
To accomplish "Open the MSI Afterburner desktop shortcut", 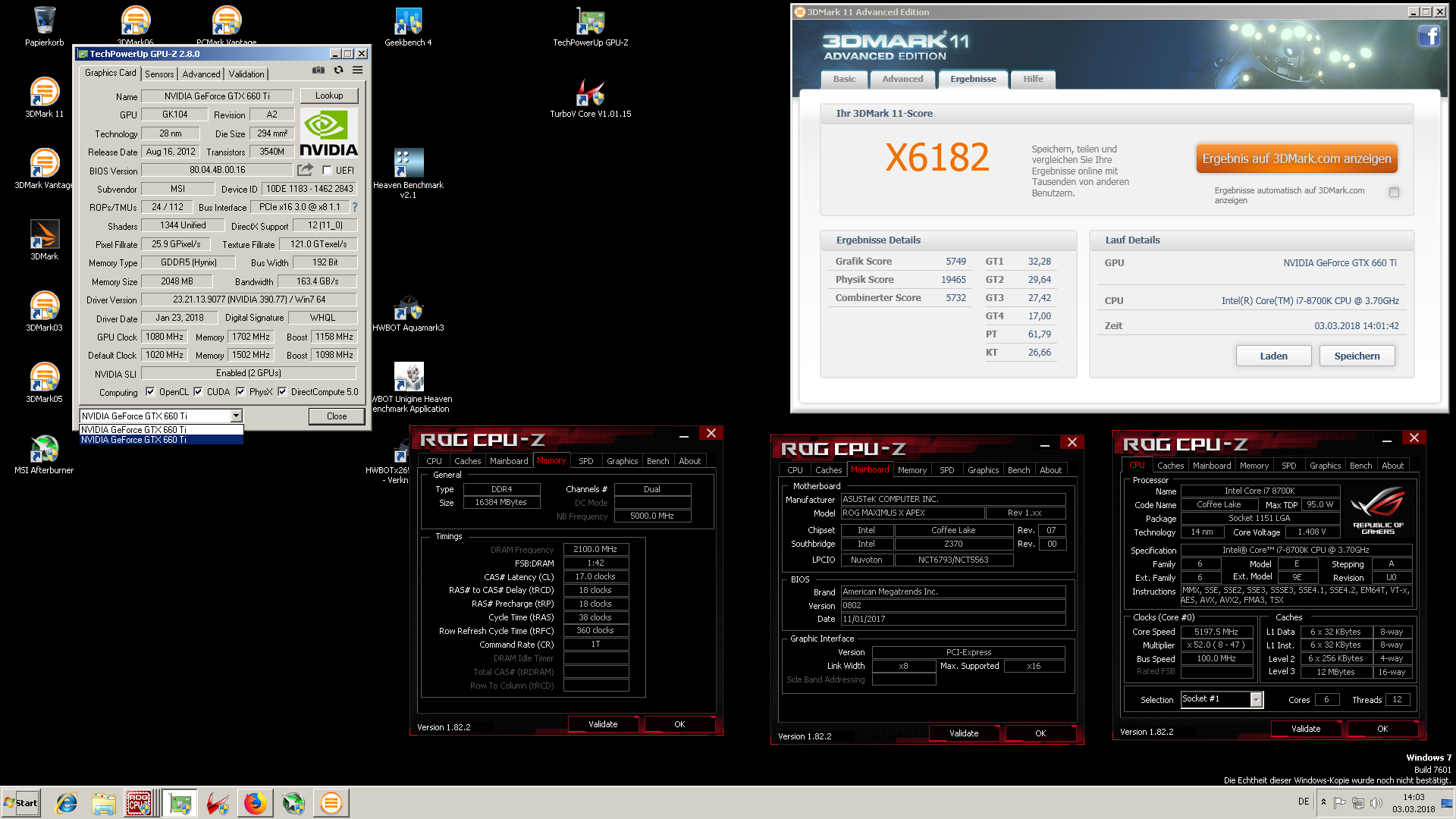I will 44,454.
